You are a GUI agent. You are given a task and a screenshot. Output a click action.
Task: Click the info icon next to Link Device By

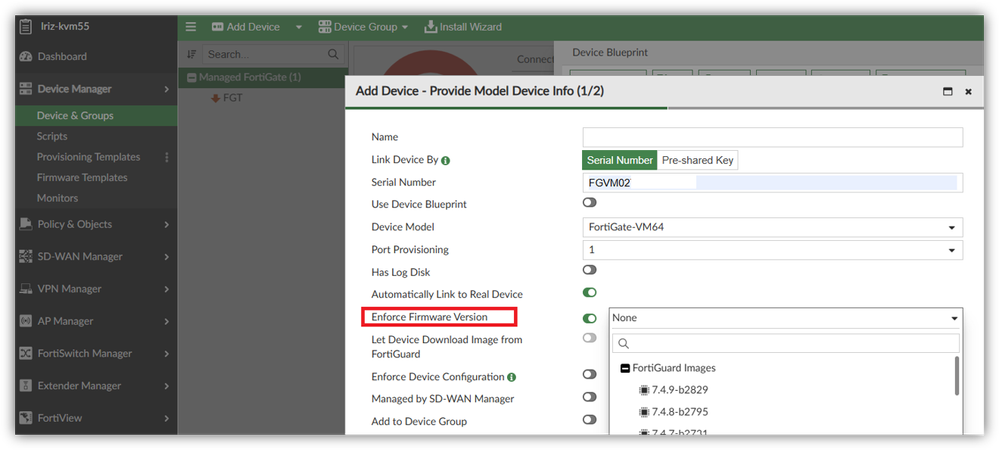point(445,160)
